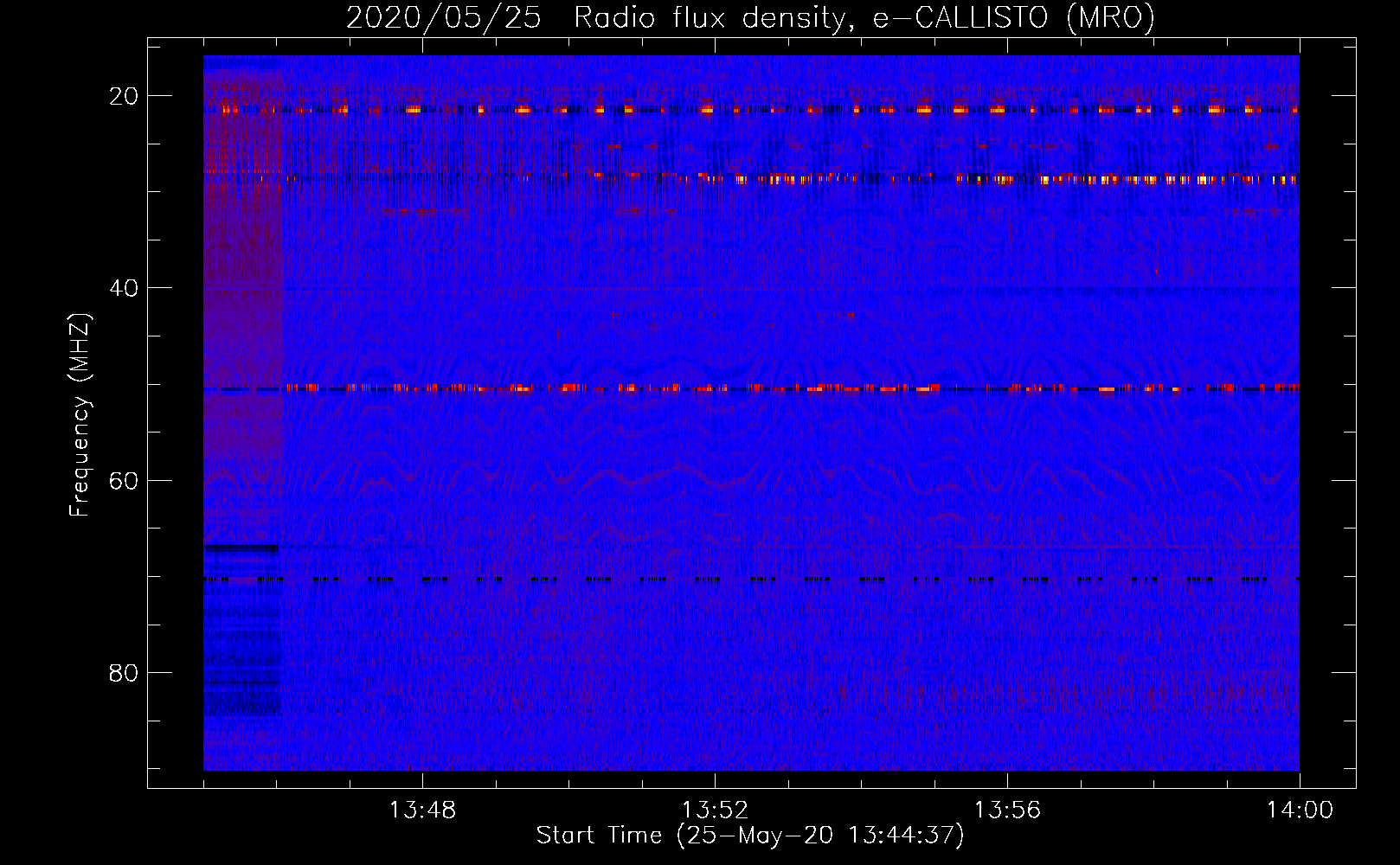Click the 20 MHz frequency tick label
The height and width of the screenshot is (865, 1400).
124,96
